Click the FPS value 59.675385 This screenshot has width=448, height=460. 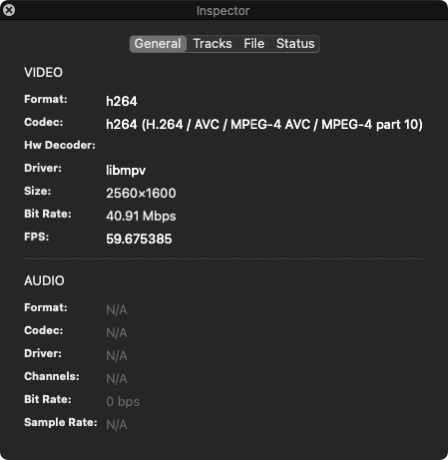pos(139,239)
